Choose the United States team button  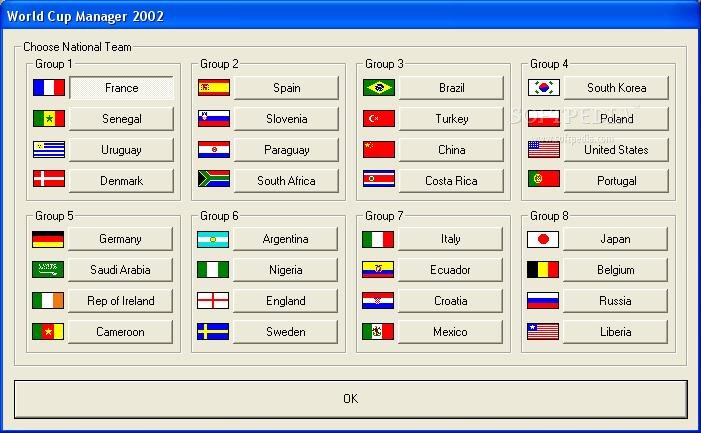617,150
